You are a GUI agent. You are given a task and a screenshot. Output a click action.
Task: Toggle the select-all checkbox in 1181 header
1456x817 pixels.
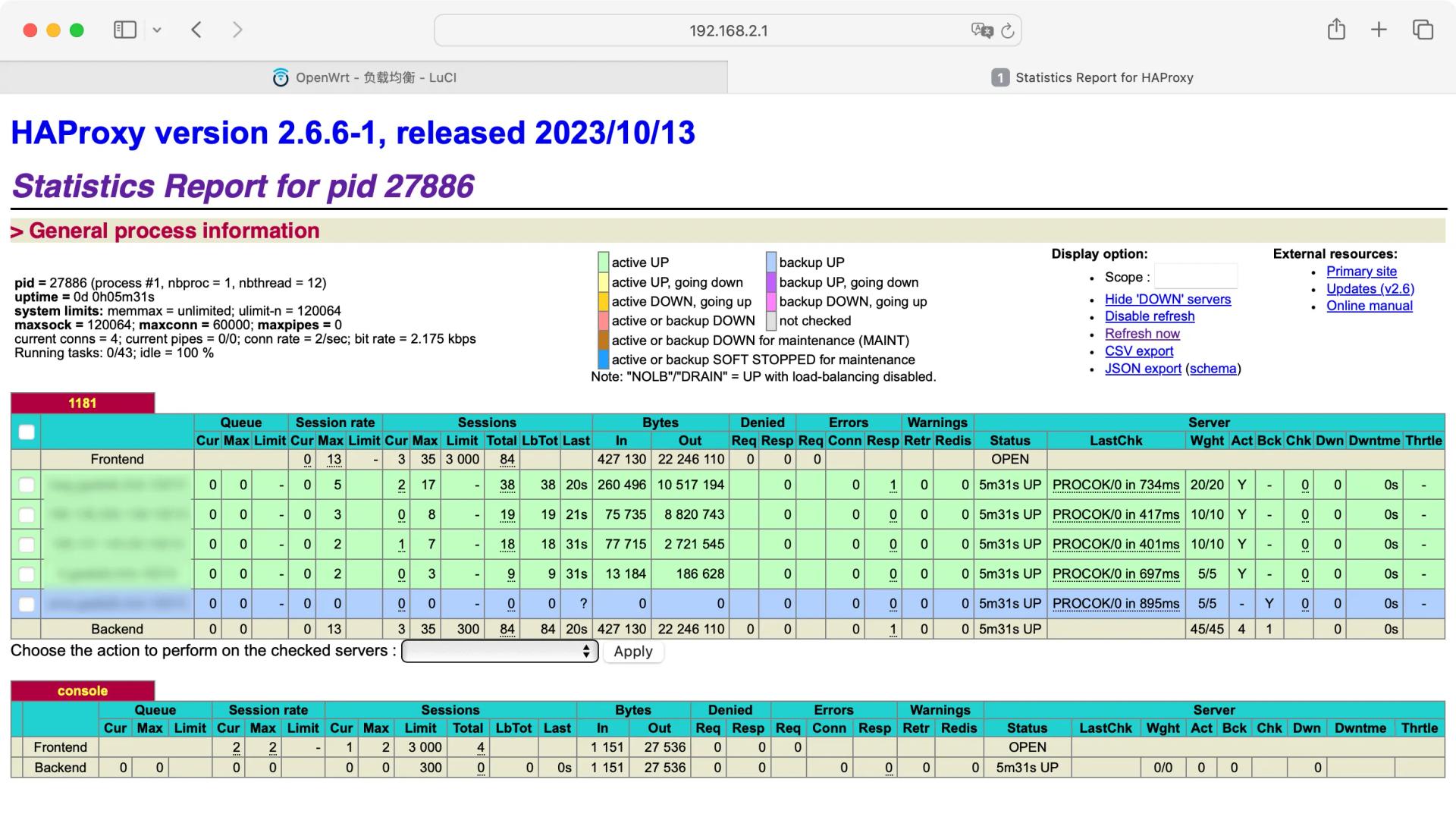coord(27,432)
